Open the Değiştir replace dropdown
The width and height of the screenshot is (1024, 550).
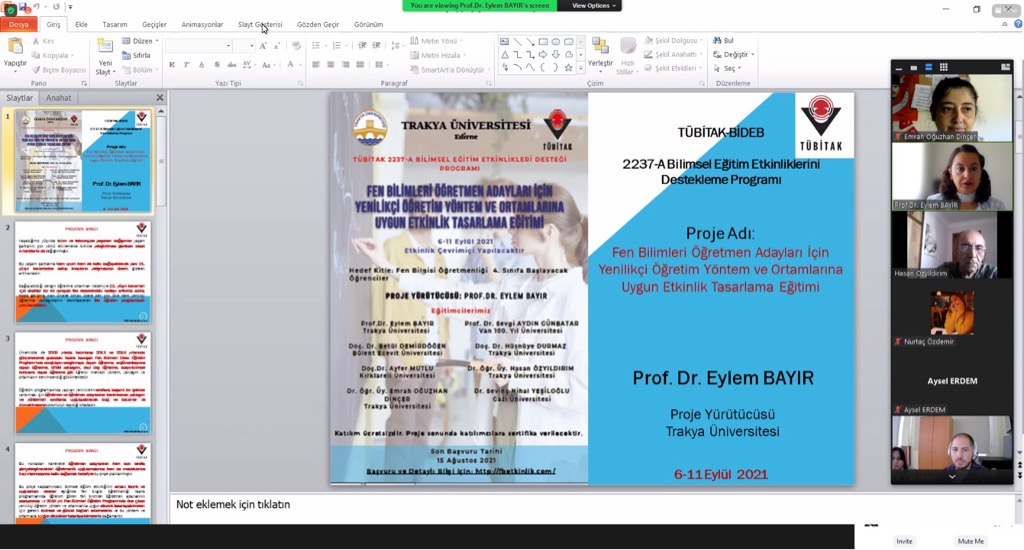click(733, 55)
